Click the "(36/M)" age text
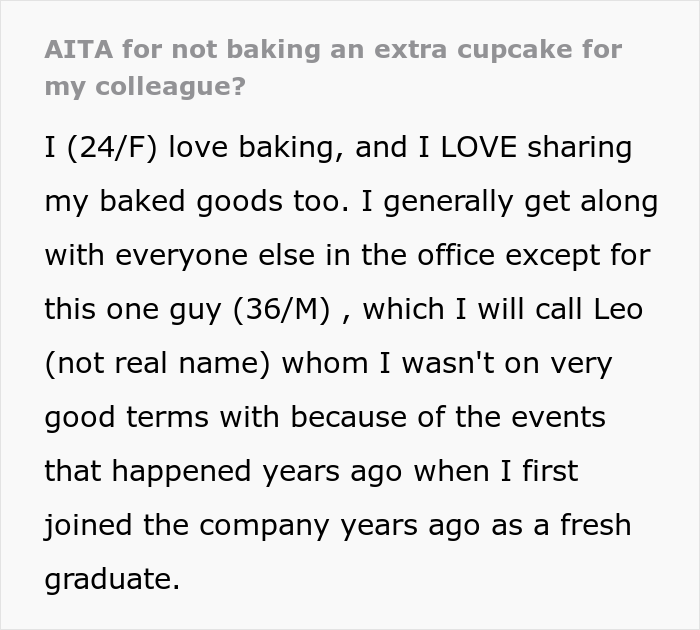This screenshot has height=630, width=700. (281, 309)
